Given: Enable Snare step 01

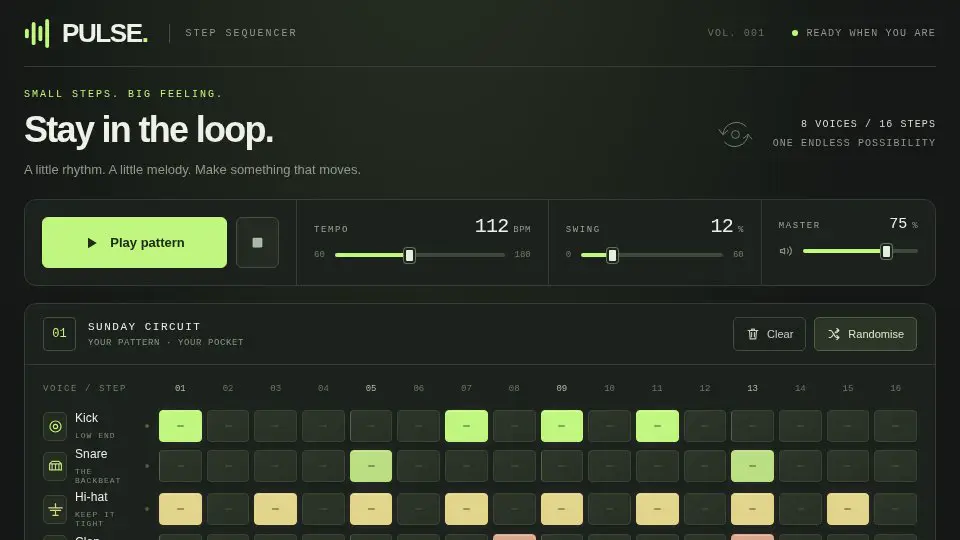Looking at the screenshot, I should click(x=180, y=466).
